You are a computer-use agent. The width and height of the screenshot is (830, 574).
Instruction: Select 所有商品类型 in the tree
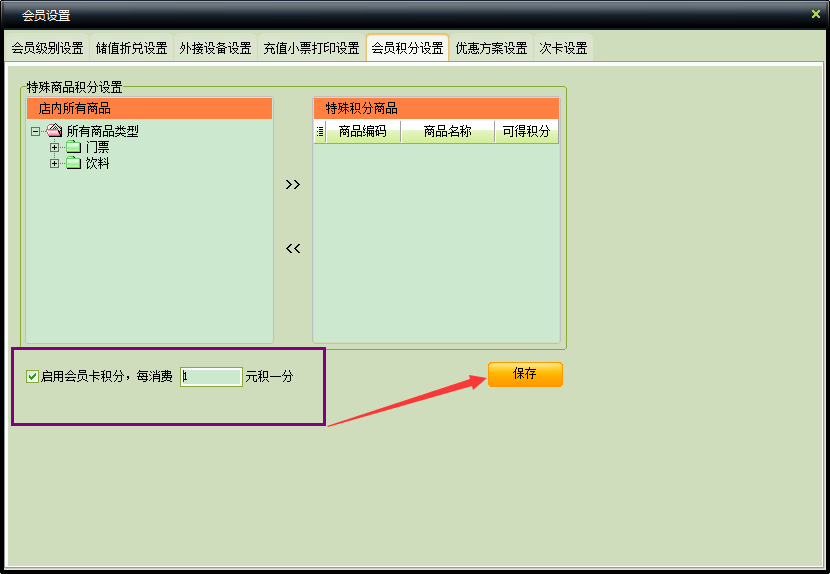[x=103, y=131]
